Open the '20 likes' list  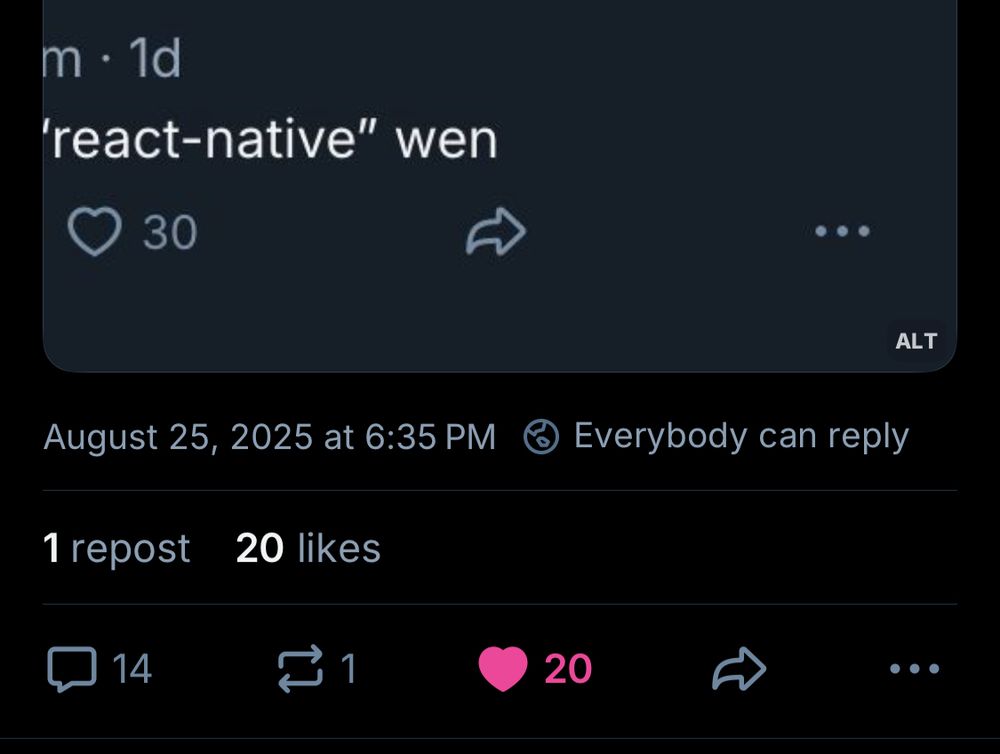[306, 547]
